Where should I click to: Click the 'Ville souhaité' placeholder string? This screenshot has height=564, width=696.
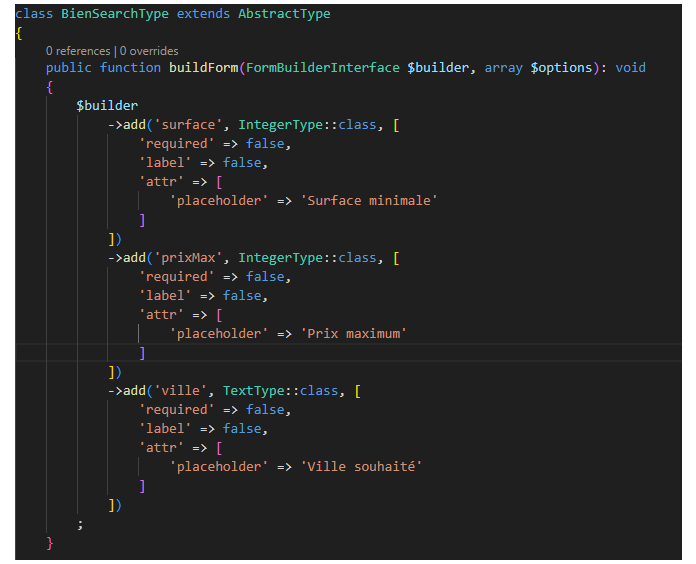pyautogui.click(x=361, y=466)
